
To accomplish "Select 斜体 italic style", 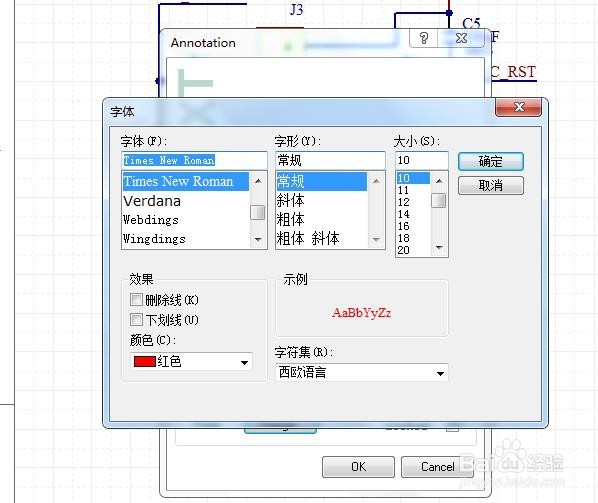I will click(x=322, y=201).
